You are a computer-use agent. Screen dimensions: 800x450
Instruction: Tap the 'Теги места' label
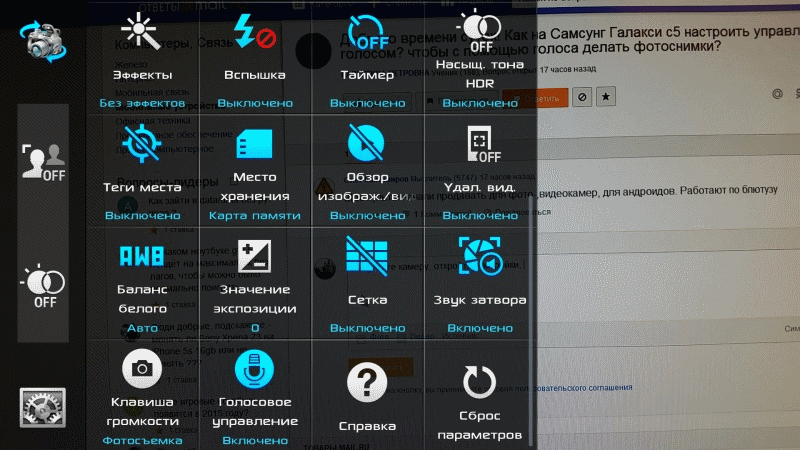[x=142, y=187]
